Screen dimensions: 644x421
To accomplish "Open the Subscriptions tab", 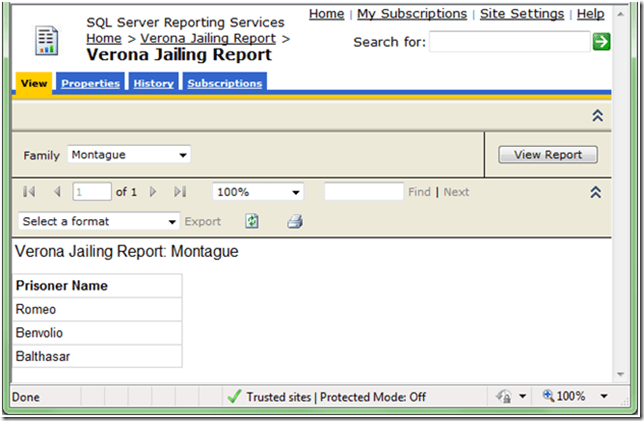I will pyautogui.click(x=224, y=84).
